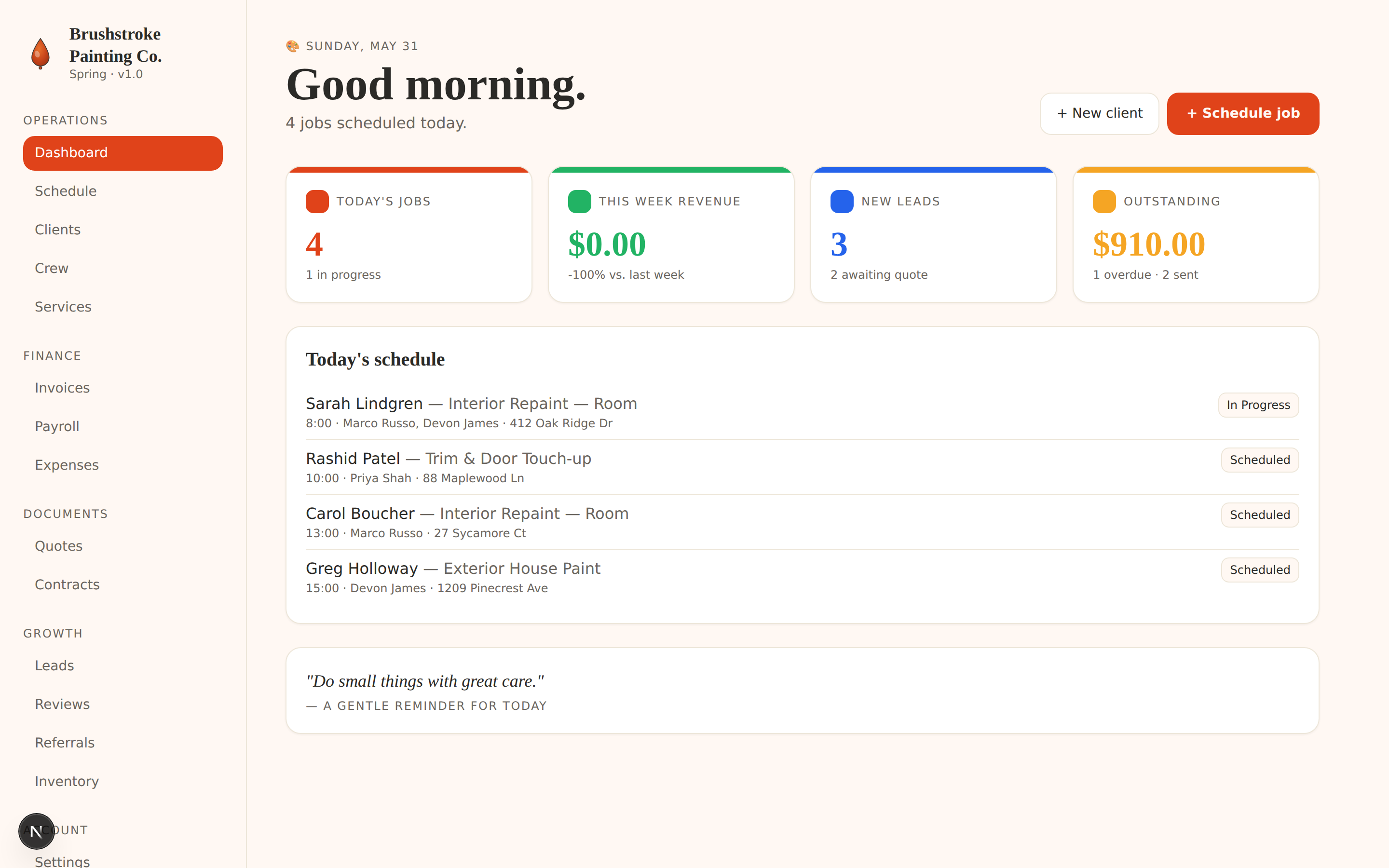Image resolution: width=1389 pixels, height=868 pixels.
Task: Open the Outstanding $910.00 card
Action: 1196,235
